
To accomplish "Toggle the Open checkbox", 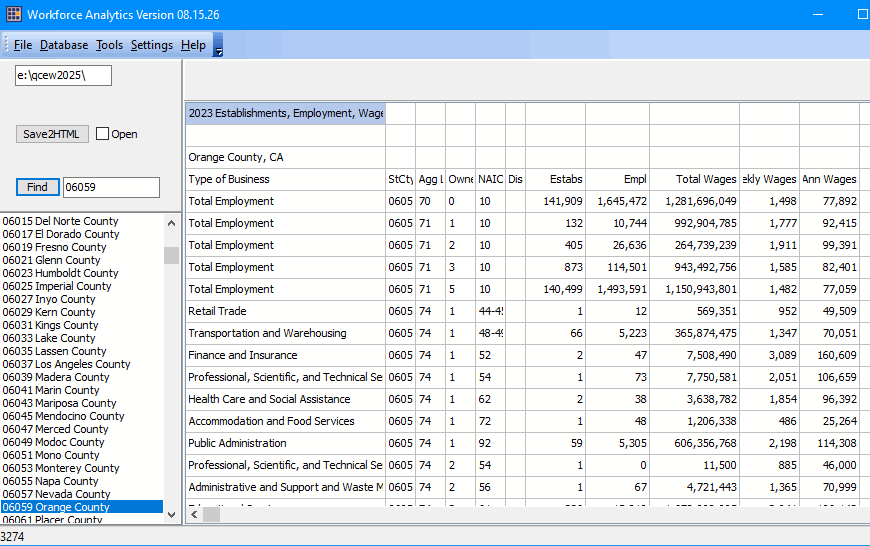I will pos(102,134).
